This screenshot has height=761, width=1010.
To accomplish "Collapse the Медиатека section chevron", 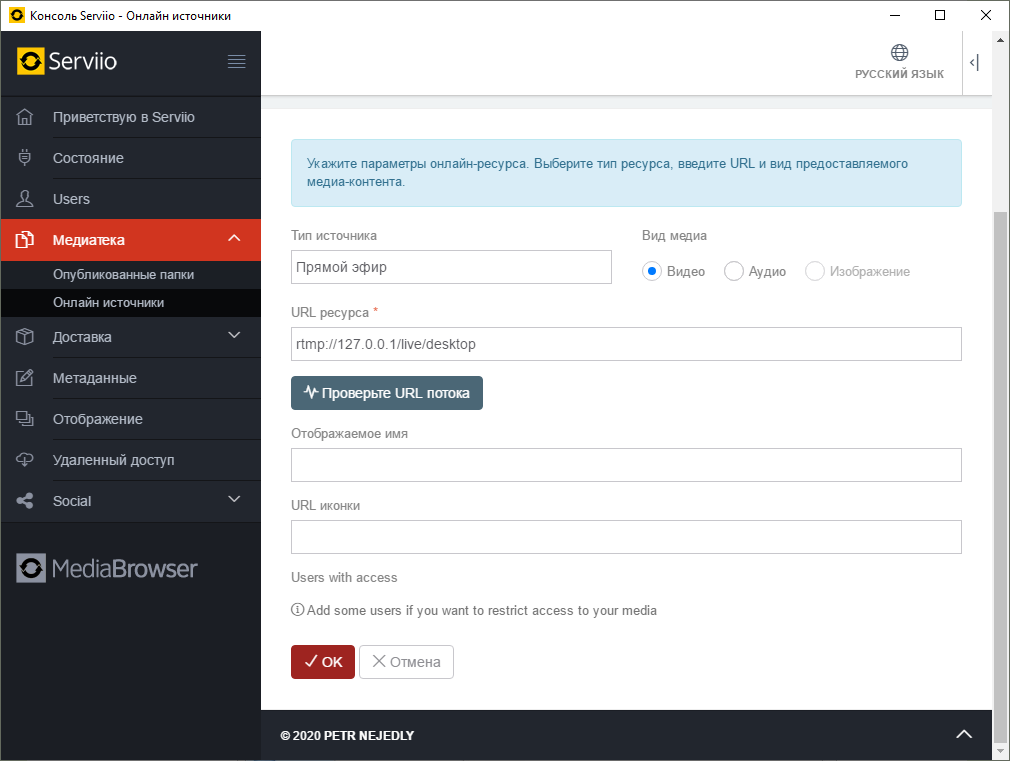I will click(x=234, y=239).
